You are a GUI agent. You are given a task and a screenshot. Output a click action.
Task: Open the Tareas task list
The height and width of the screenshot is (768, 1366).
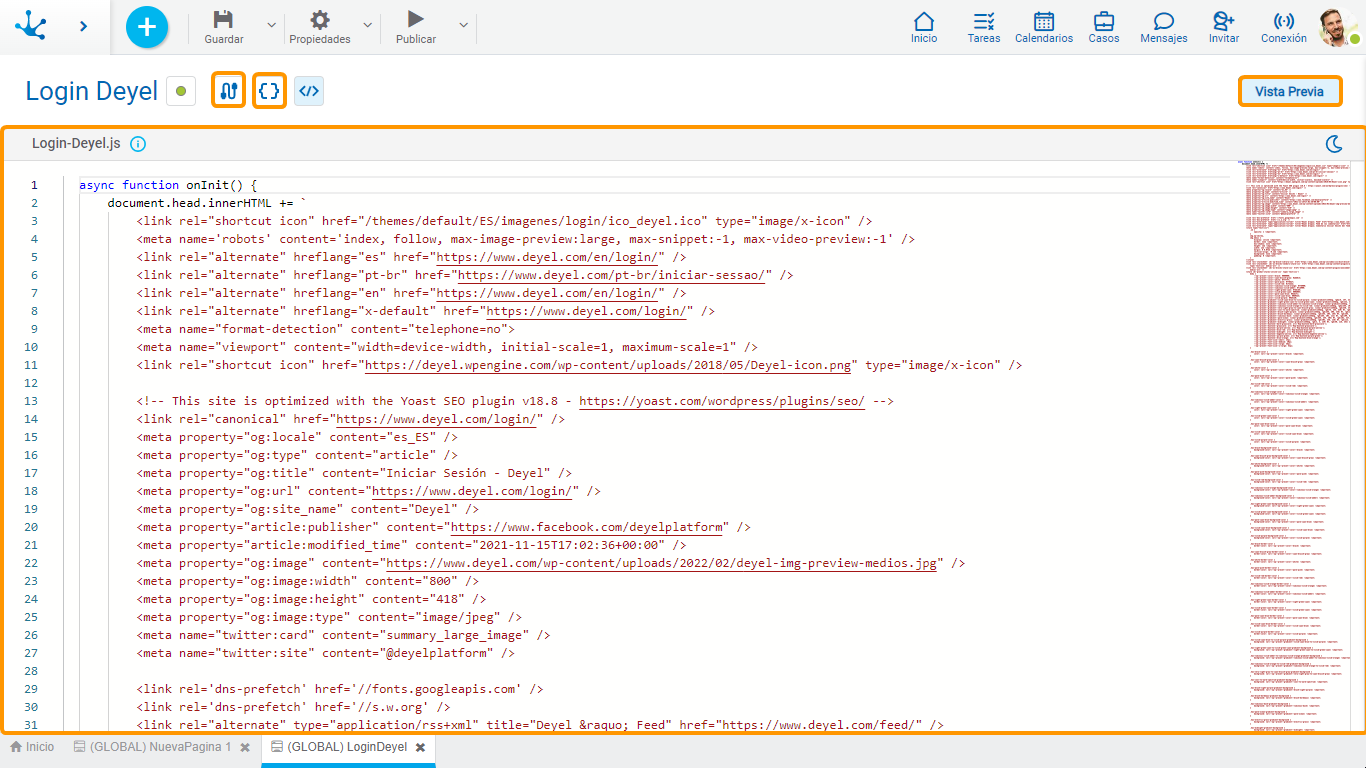984,27
